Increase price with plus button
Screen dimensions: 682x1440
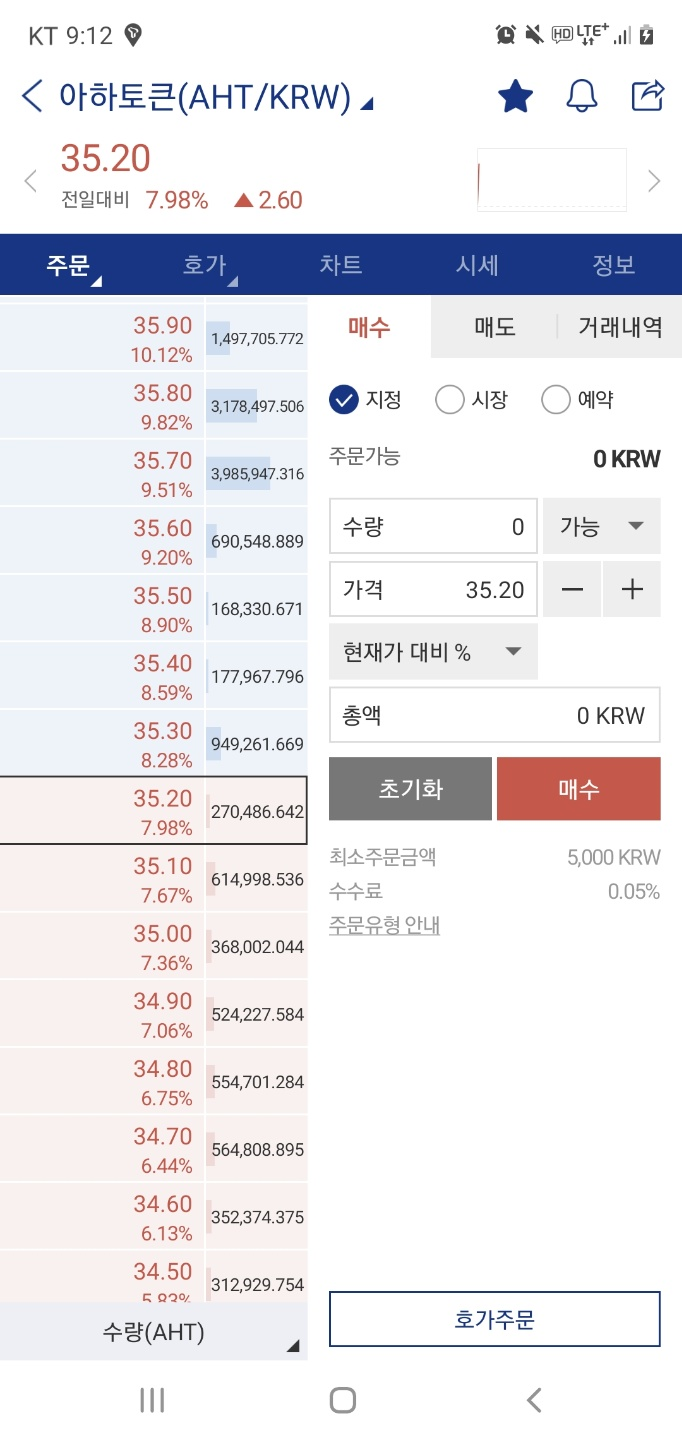tap(632, 589)
